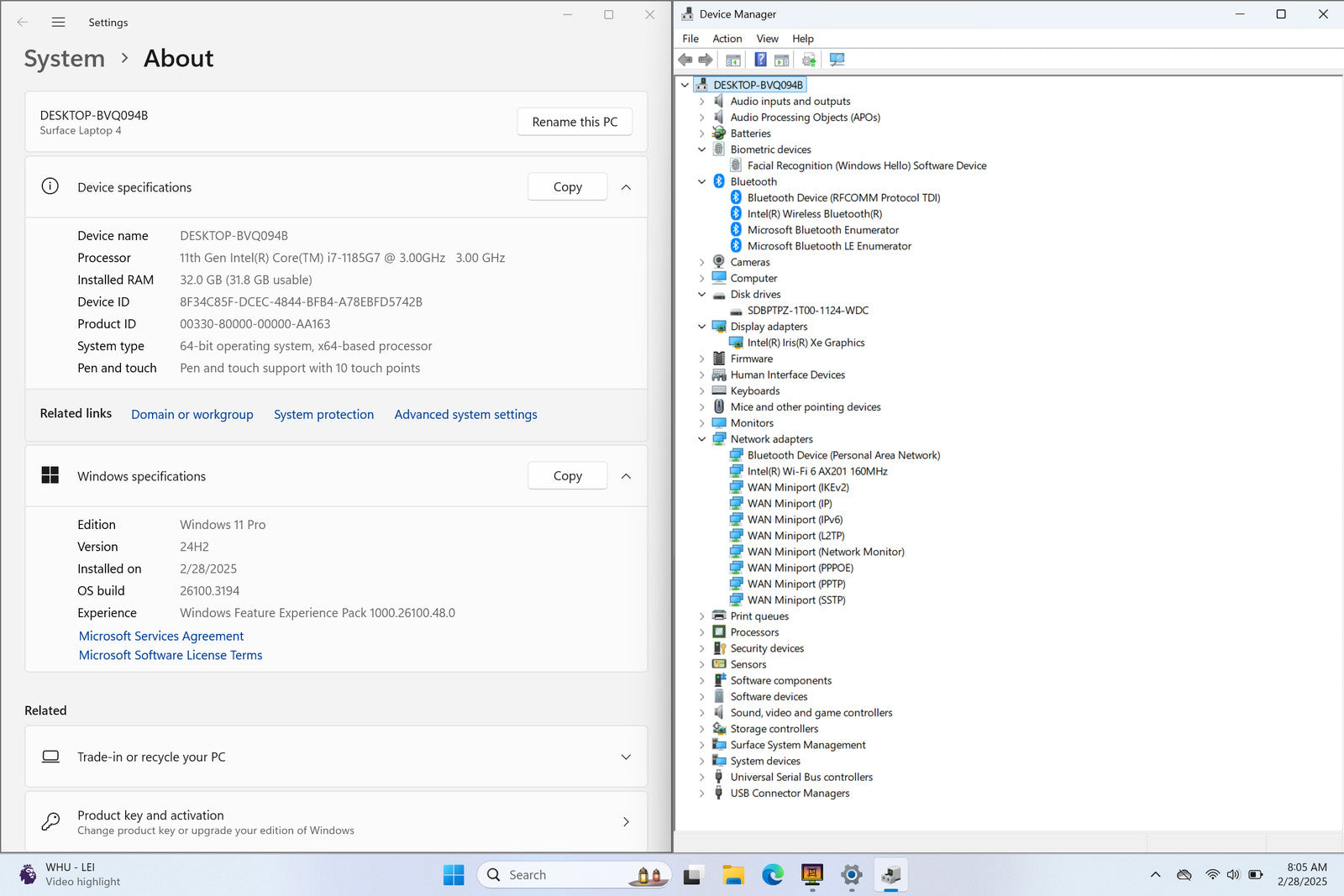Screen dimensions: 1344x896
Task: Collapse the Disk drives node
Action: pos(701,295)
